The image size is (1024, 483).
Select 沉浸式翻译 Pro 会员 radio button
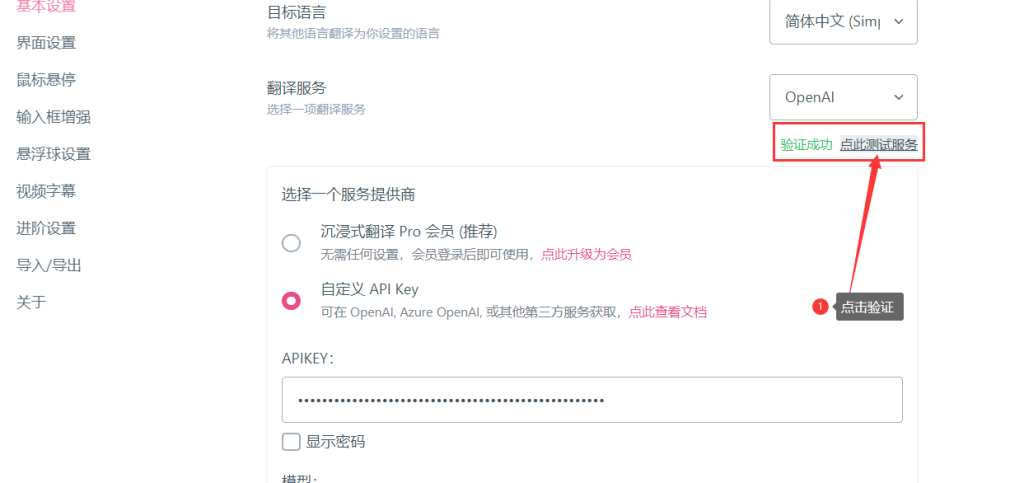click(291, 243)
